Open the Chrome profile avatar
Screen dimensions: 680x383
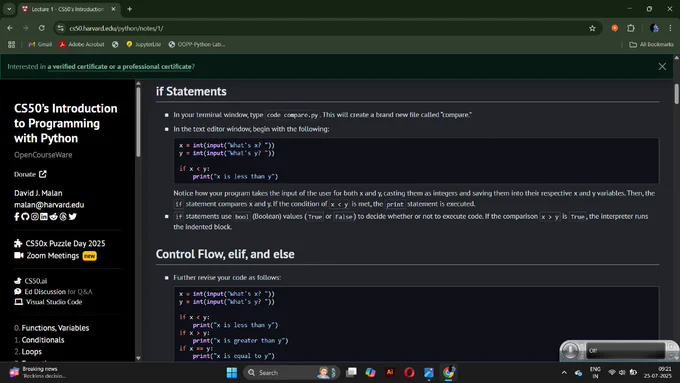pyautogui.click(x=654, y=28)
